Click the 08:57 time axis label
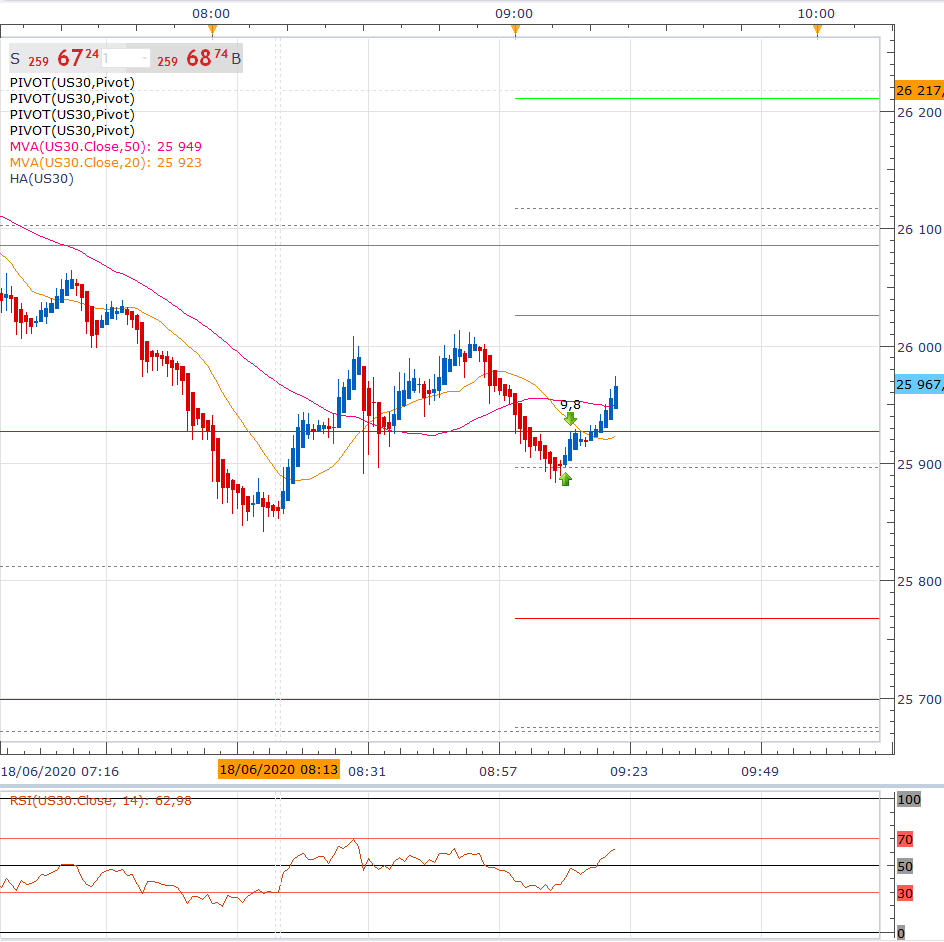The height and width of the screenshot is (942, 944). tap(498, 771)
